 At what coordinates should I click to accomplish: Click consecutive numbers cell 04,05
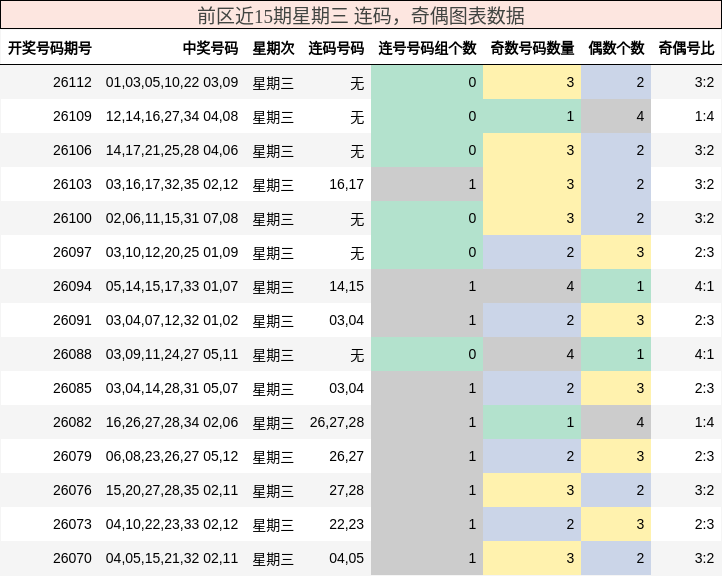347,559
